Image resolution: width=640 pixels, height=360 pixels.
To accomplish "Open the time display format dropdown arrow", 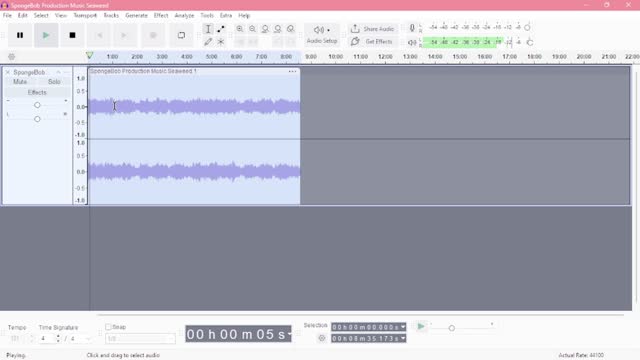I will point(289,334).
